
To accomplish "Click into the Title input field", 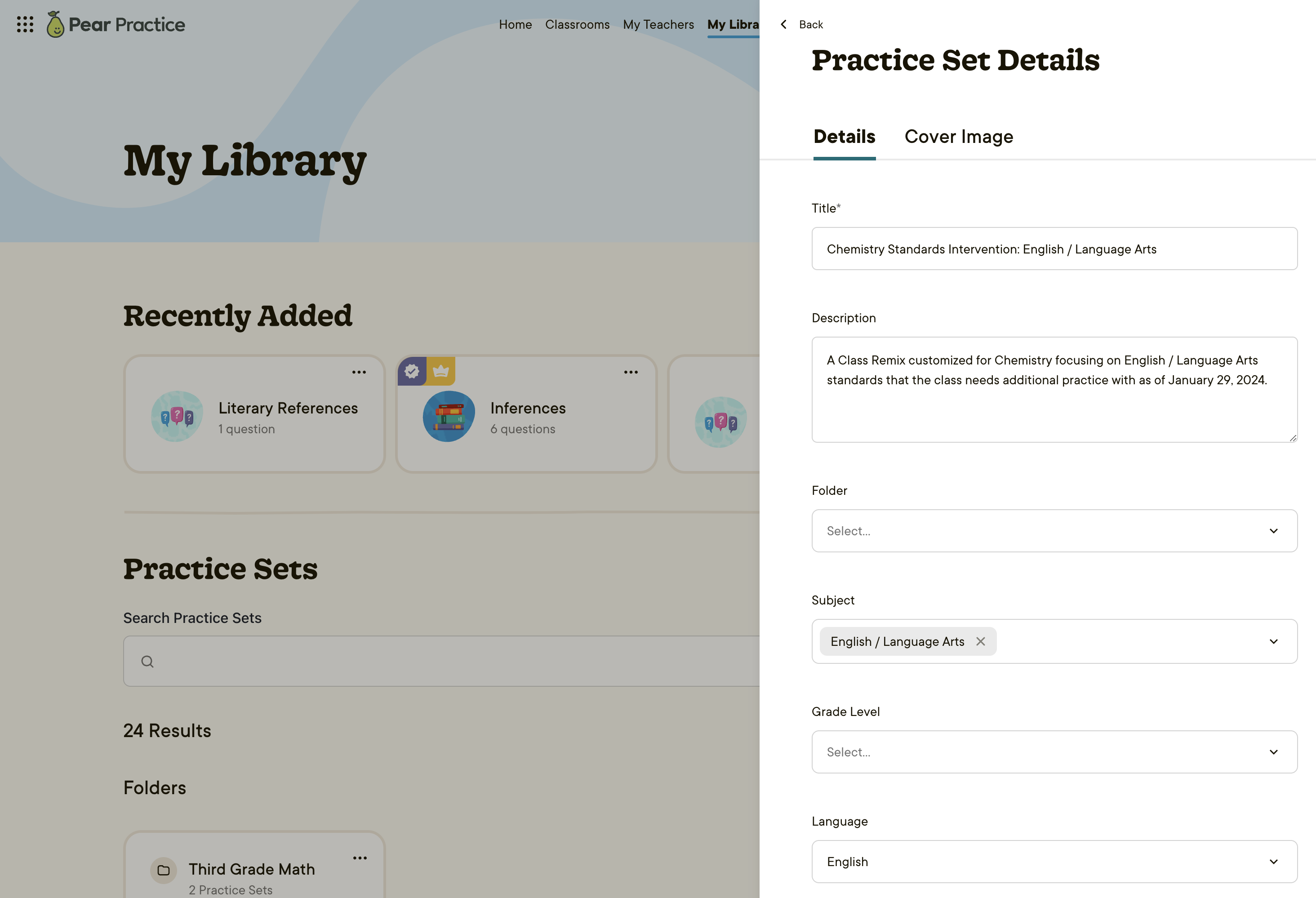I will 1054,249.
